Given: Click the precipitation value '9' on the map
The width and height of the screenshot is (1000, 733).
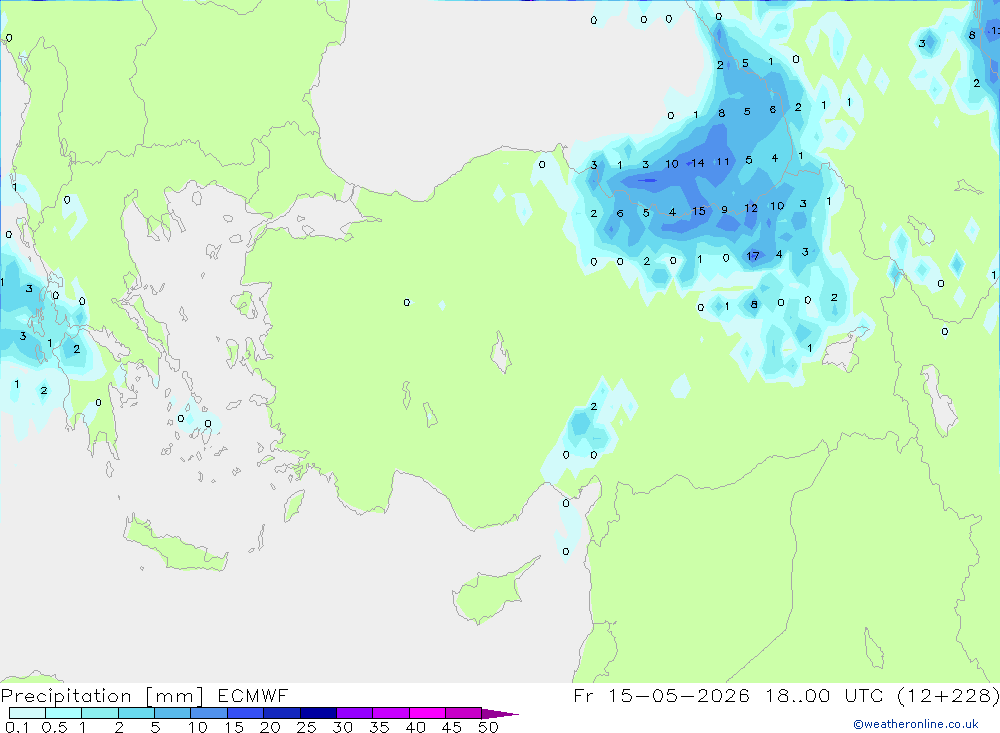Looking at the screenshot, I should 724,209.
